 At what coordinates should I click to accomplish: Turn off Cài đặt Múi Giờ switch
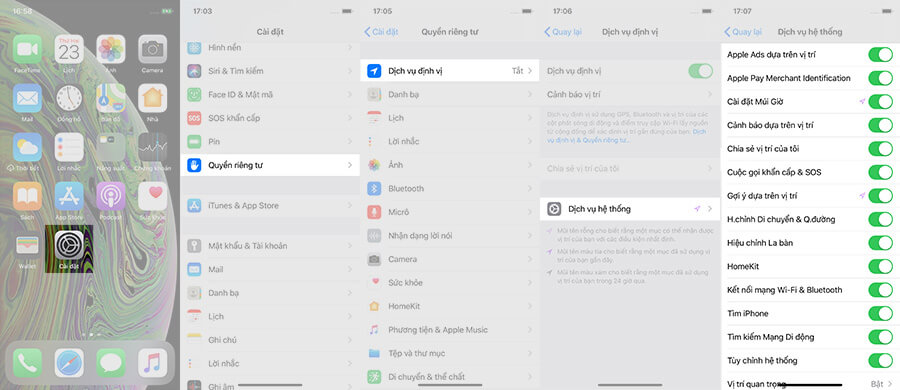pos(880,102)
